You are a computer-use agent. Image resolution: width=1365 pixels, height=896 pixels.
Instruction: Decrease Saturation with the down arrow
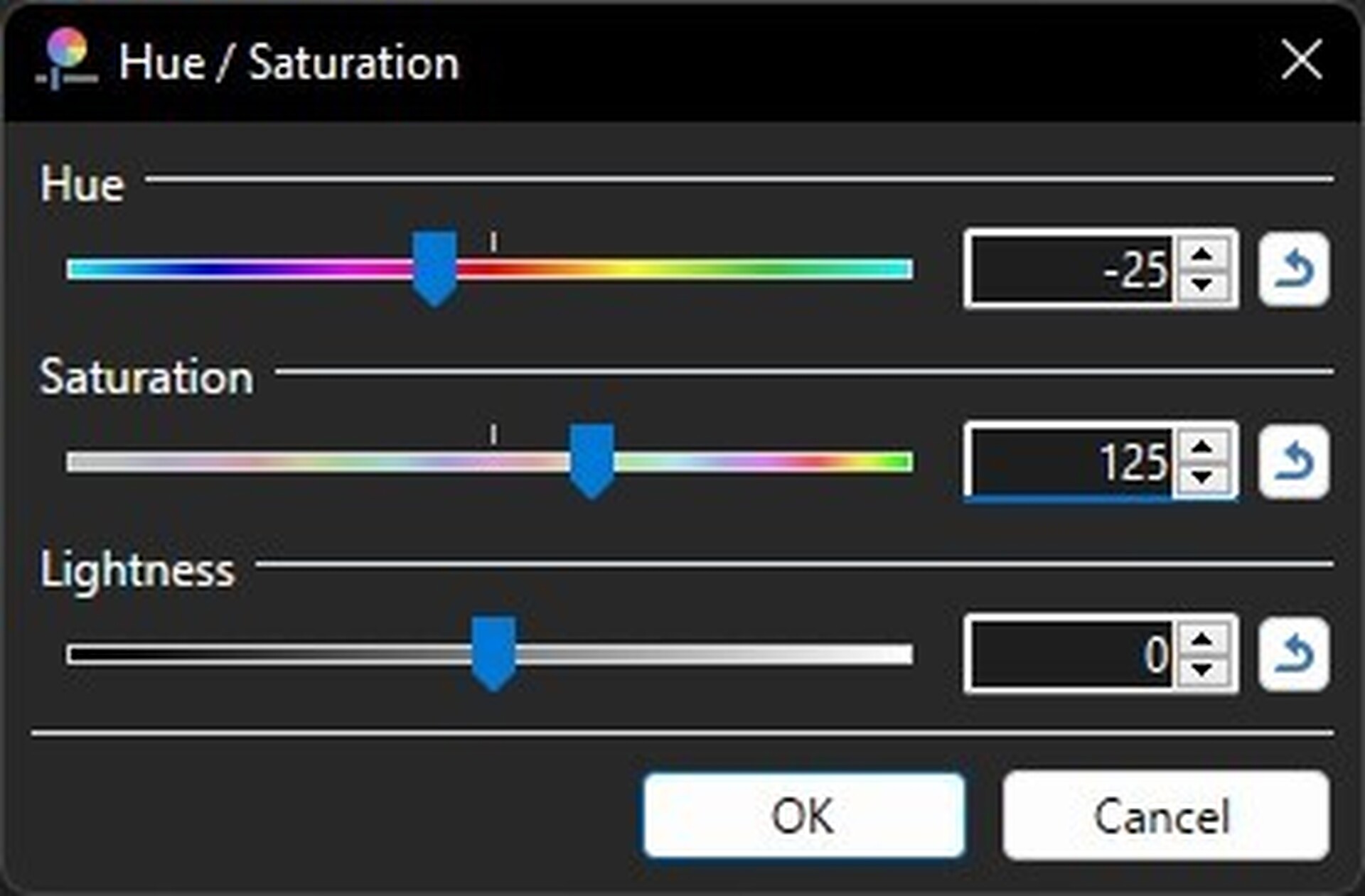1202,477
